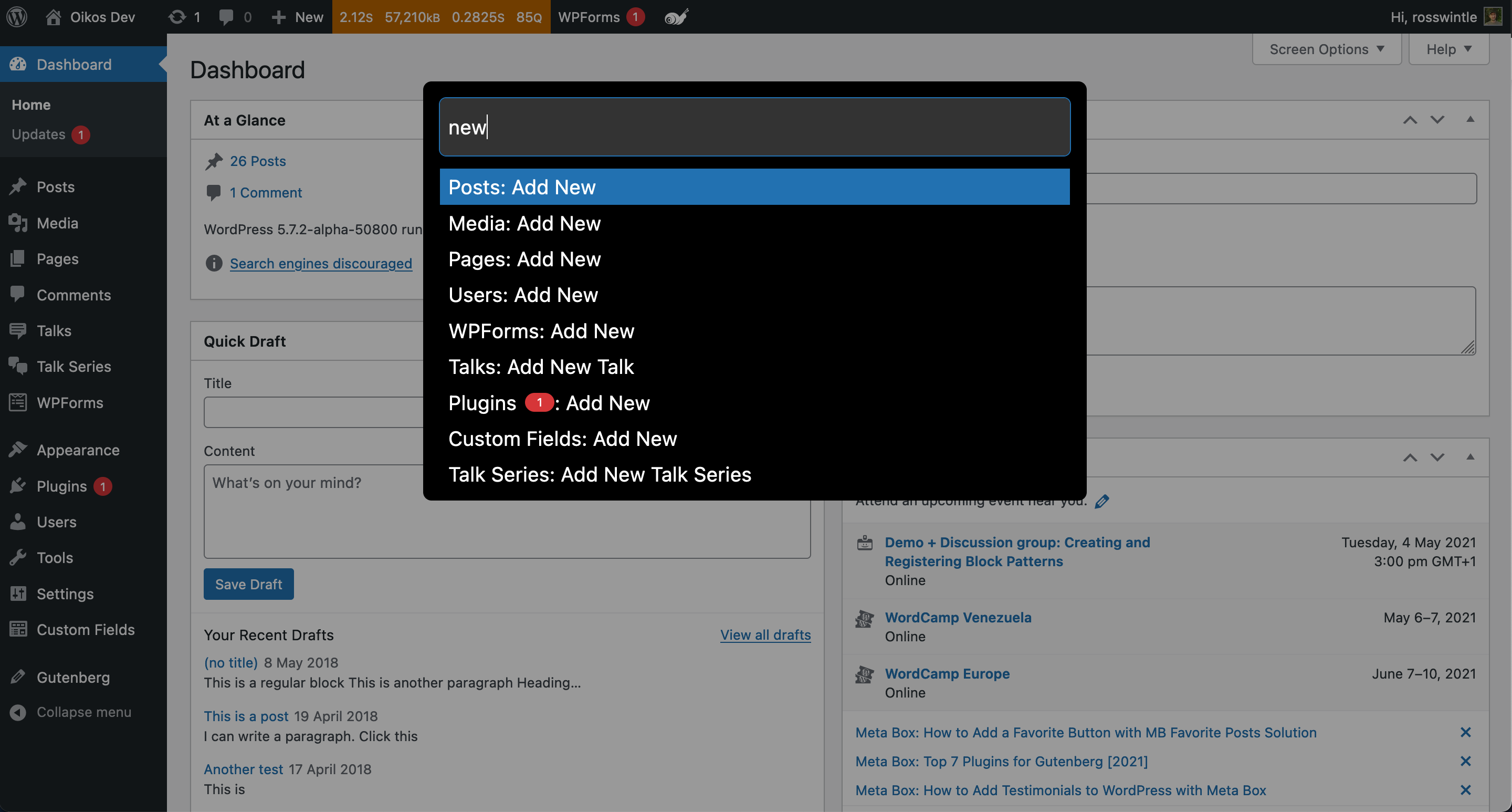Click the Plugins plug icon in sidebar
1512x812 pixels.
click(18, 485)
